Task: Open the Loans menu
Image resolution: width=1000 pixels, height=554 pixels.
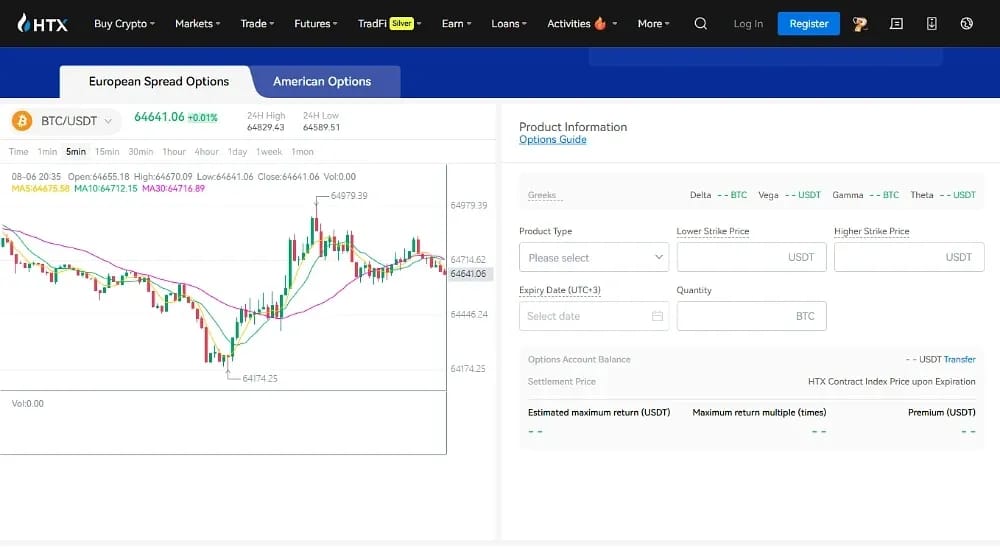Action: (509, 24)
